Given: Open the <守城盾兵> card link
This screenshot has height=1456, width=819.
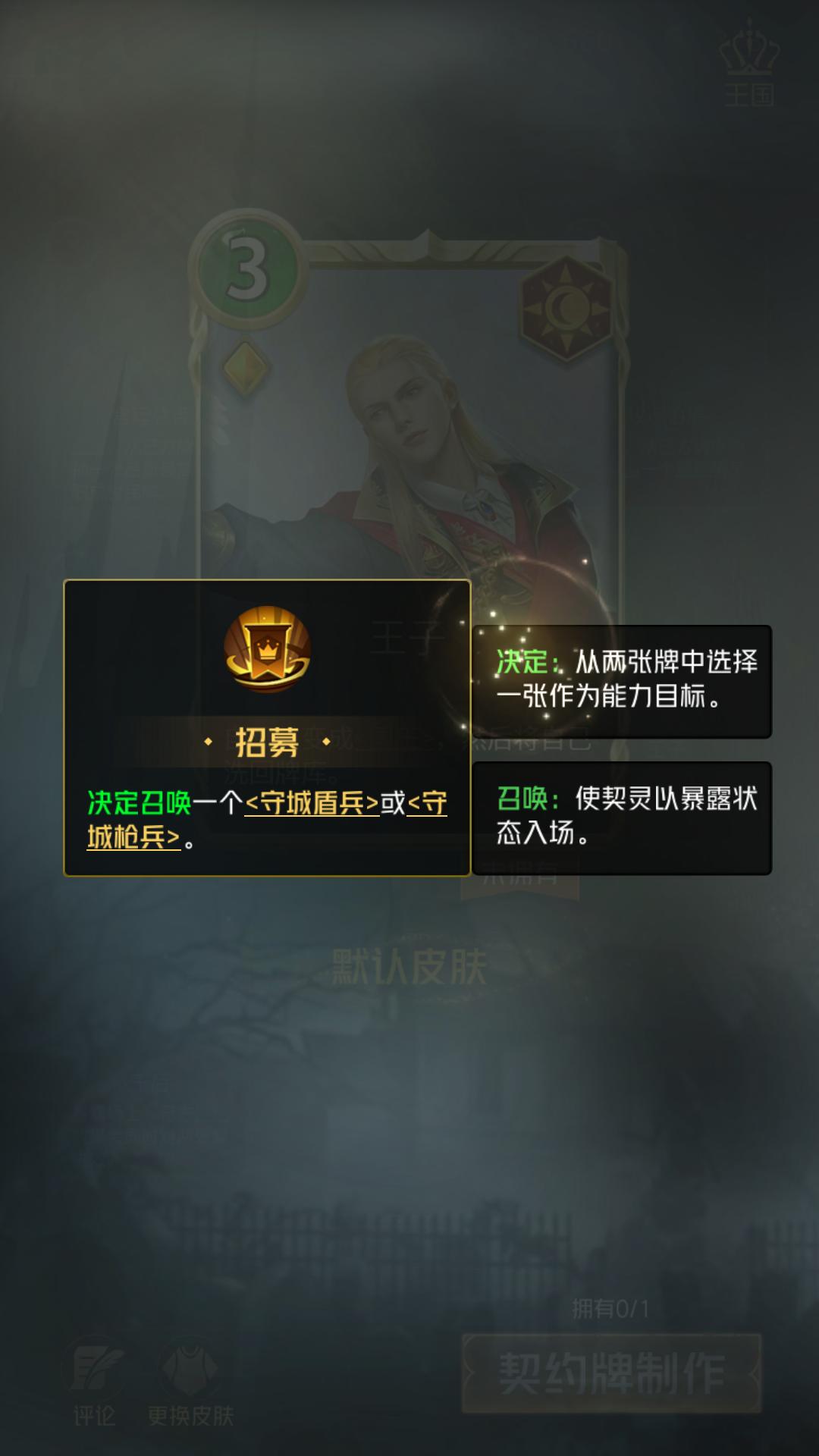Looking at the screenshot, I should [x=312, y=803].
